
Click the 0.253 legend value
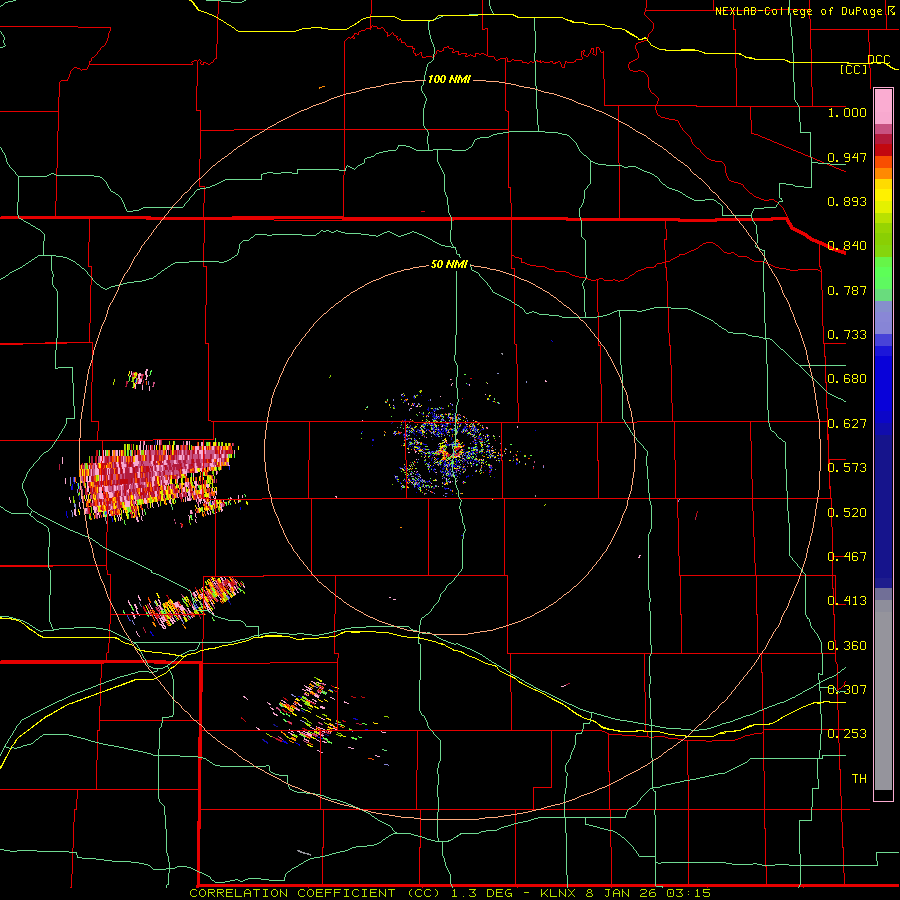pos(847,734)
